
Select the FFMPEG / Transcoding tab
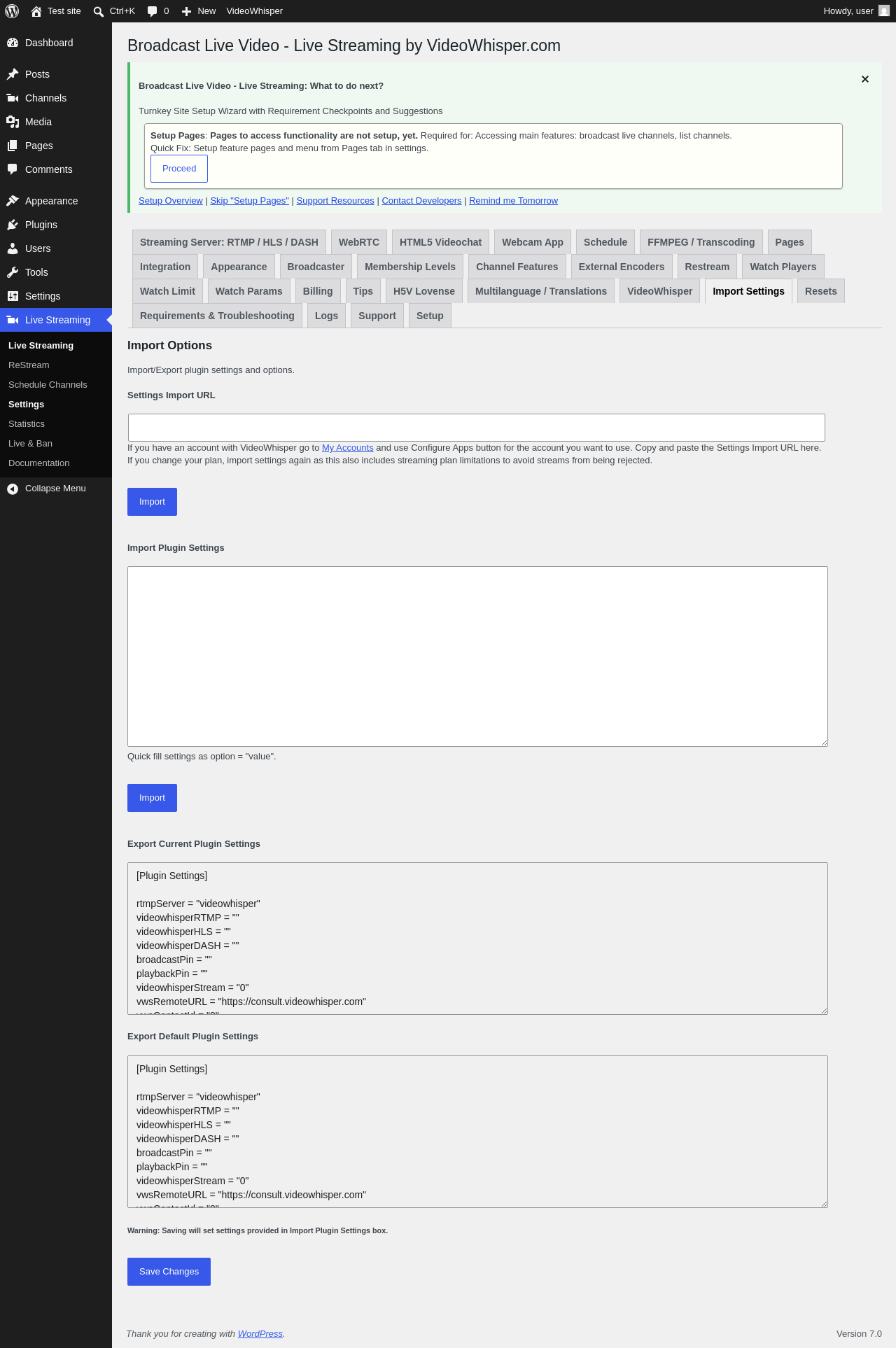pyautogui.click(x=701, y=242)
